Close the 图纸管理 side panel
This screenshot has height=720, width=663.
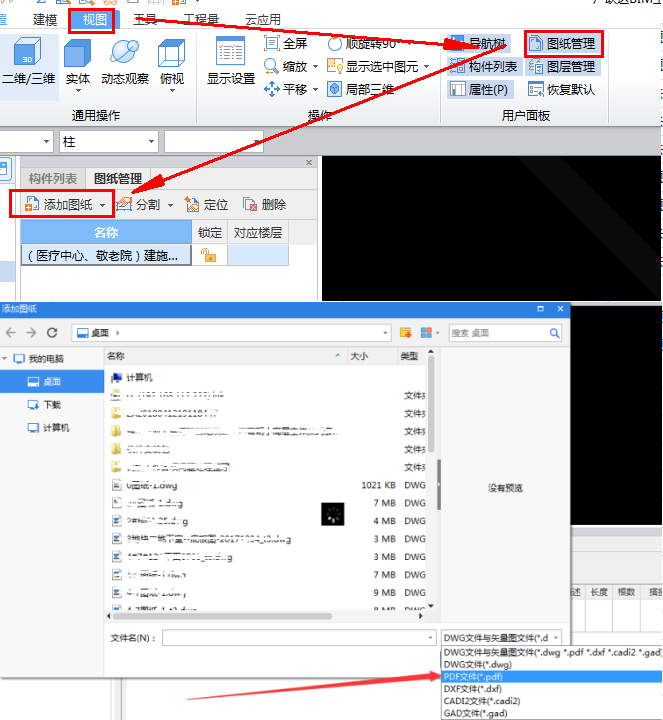coord(309,163)
